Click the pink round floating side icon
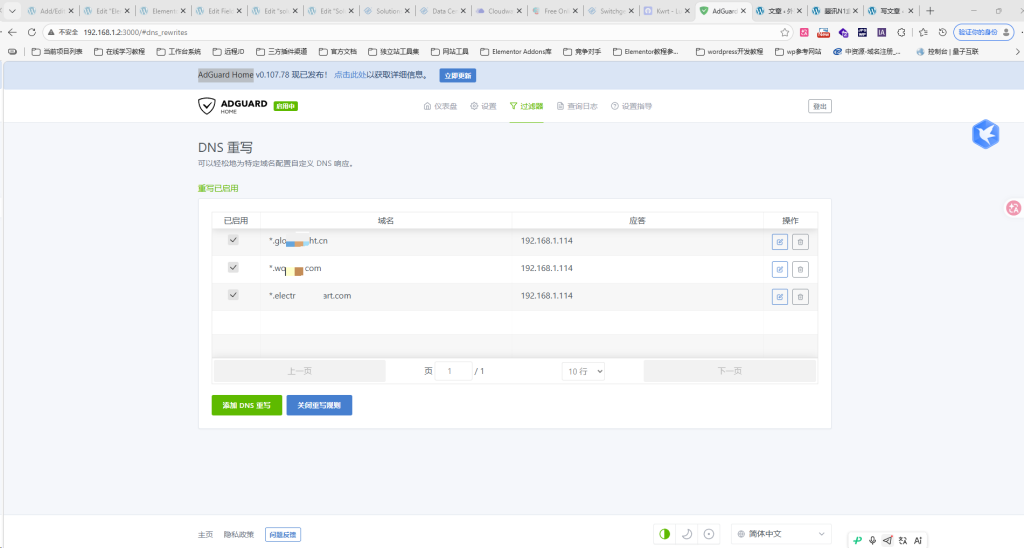 pos(1014,208)
